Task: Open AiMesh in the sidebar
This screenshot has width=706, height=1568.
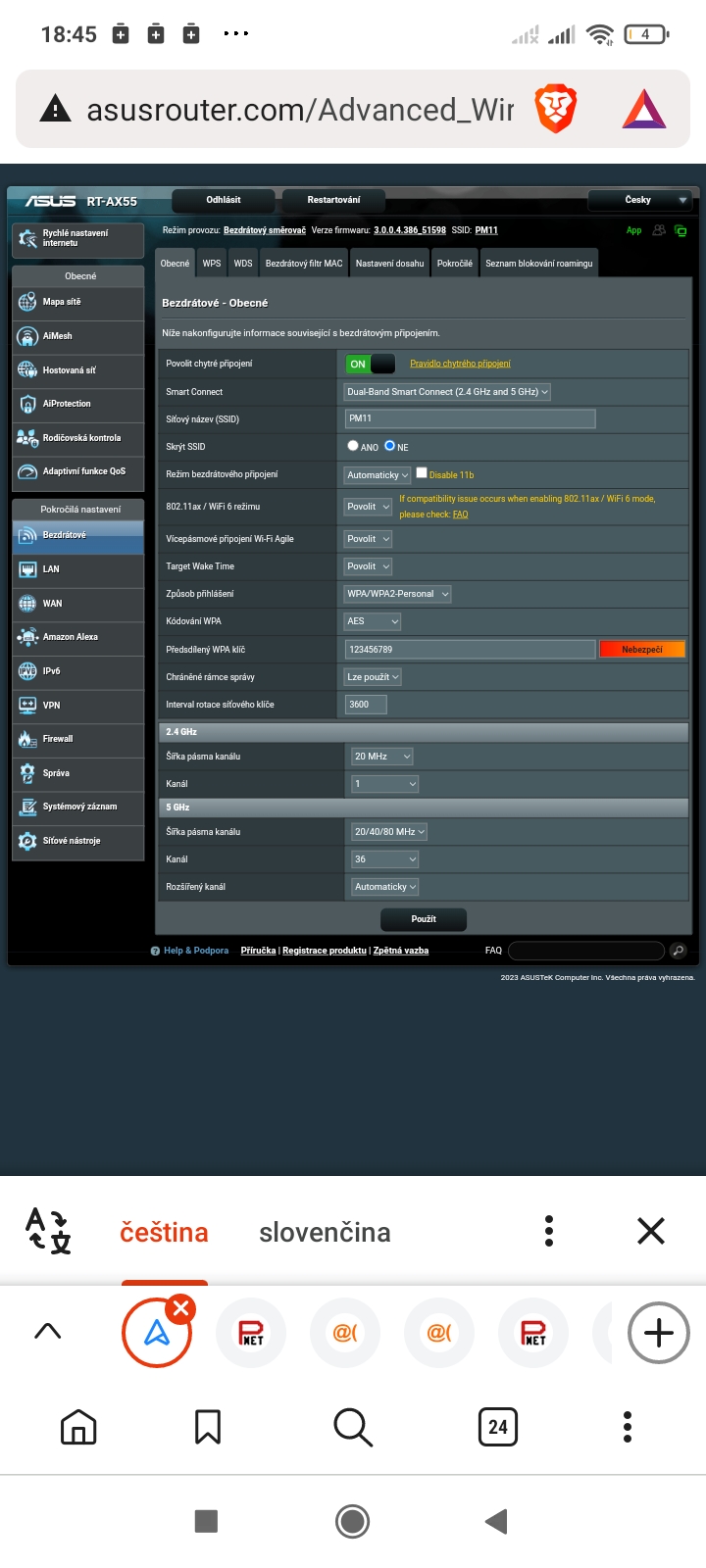Action: [78, 336]
